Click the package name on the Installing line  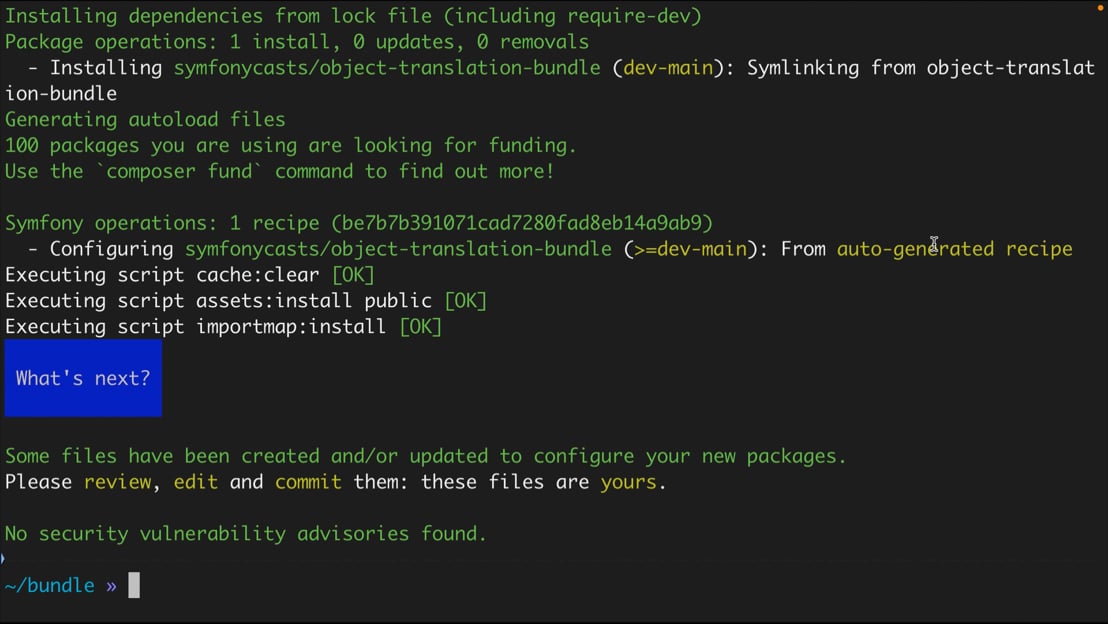pos(387,68)
